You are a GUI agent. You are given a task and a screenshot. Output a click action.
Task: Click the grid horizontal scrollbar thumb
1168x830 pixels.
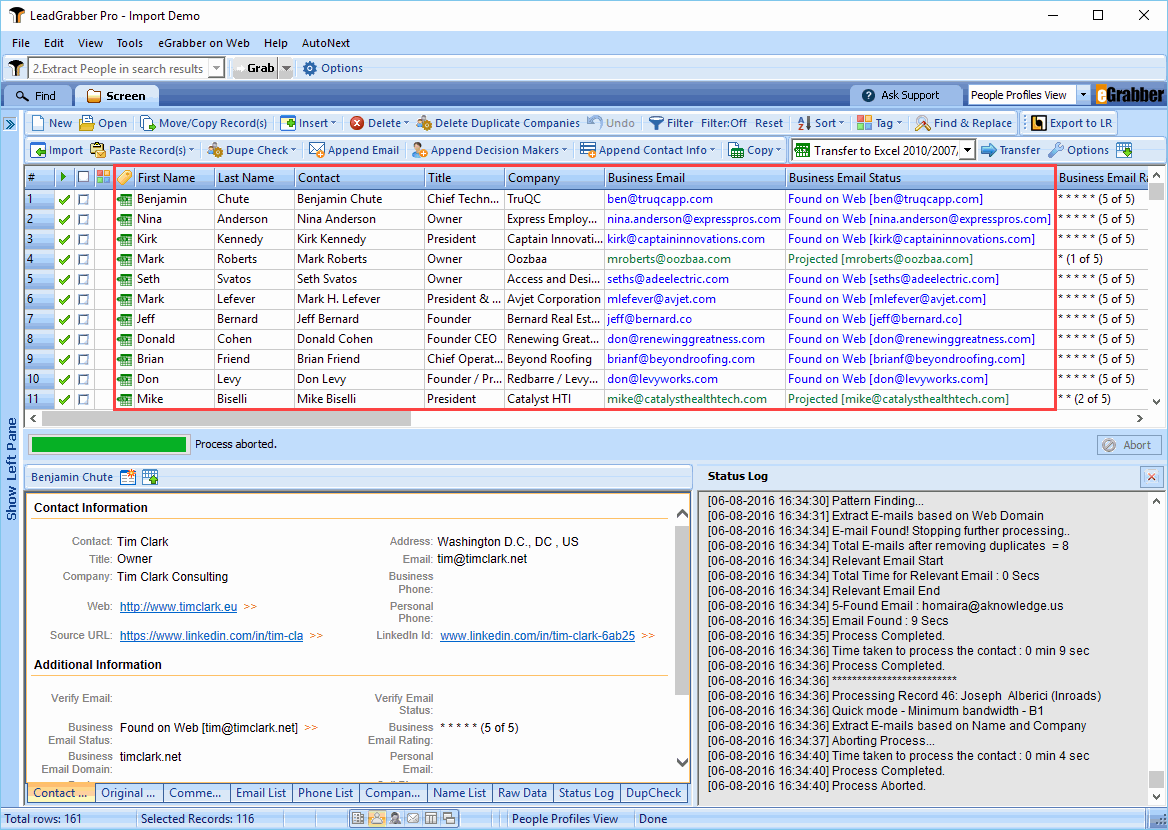226,419
